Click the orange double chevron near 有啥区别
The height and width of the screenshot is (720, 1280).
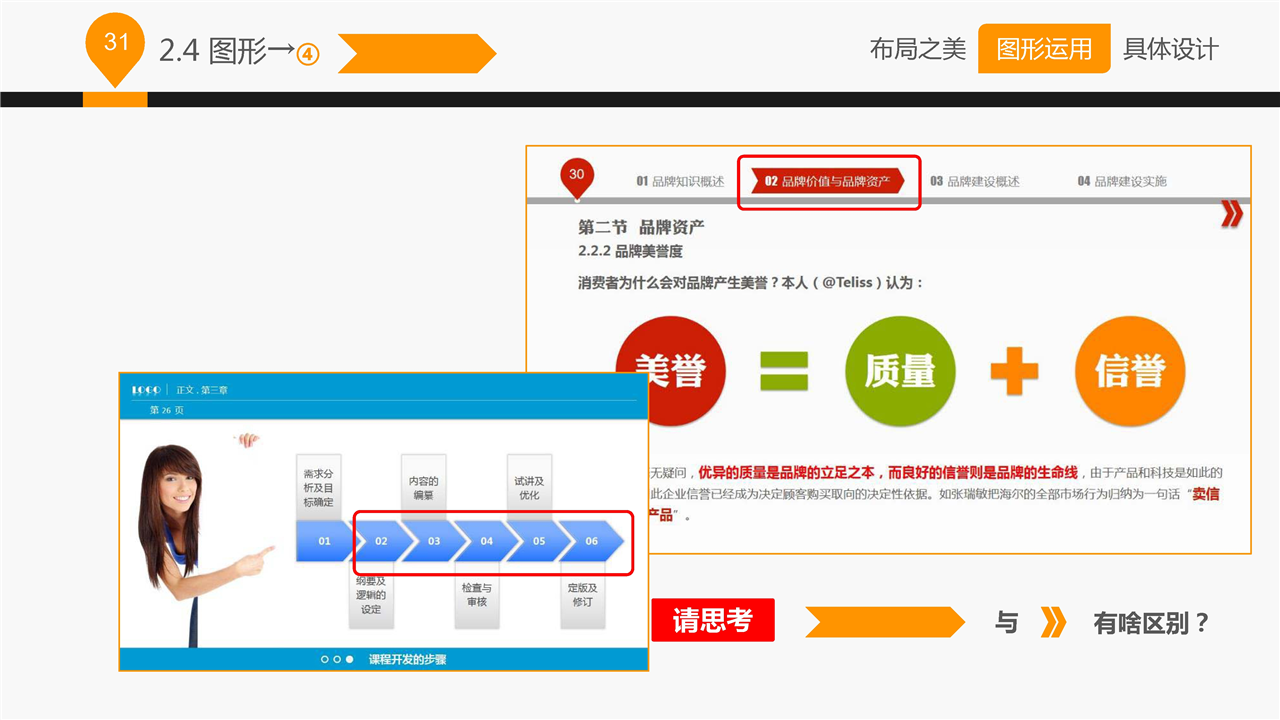pos(1053,622)
